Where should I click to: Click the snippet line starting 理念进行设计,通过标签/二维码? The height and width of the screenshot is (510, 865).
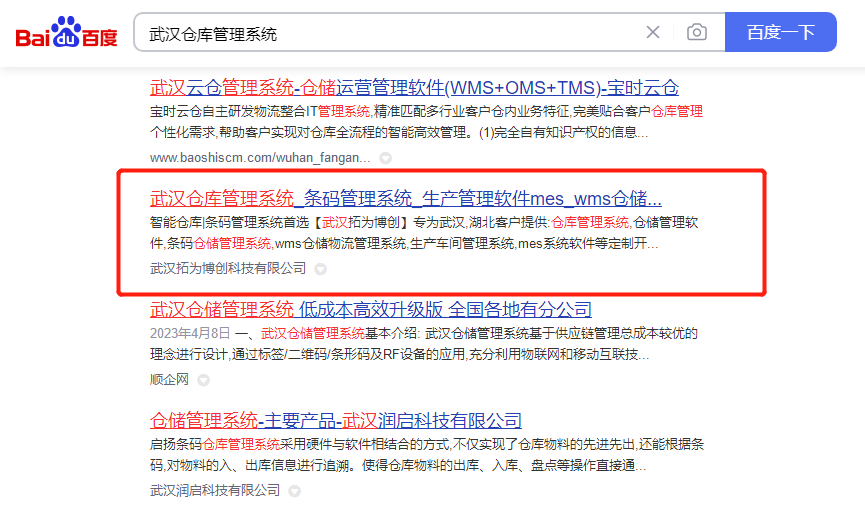(x=399, y=354)
